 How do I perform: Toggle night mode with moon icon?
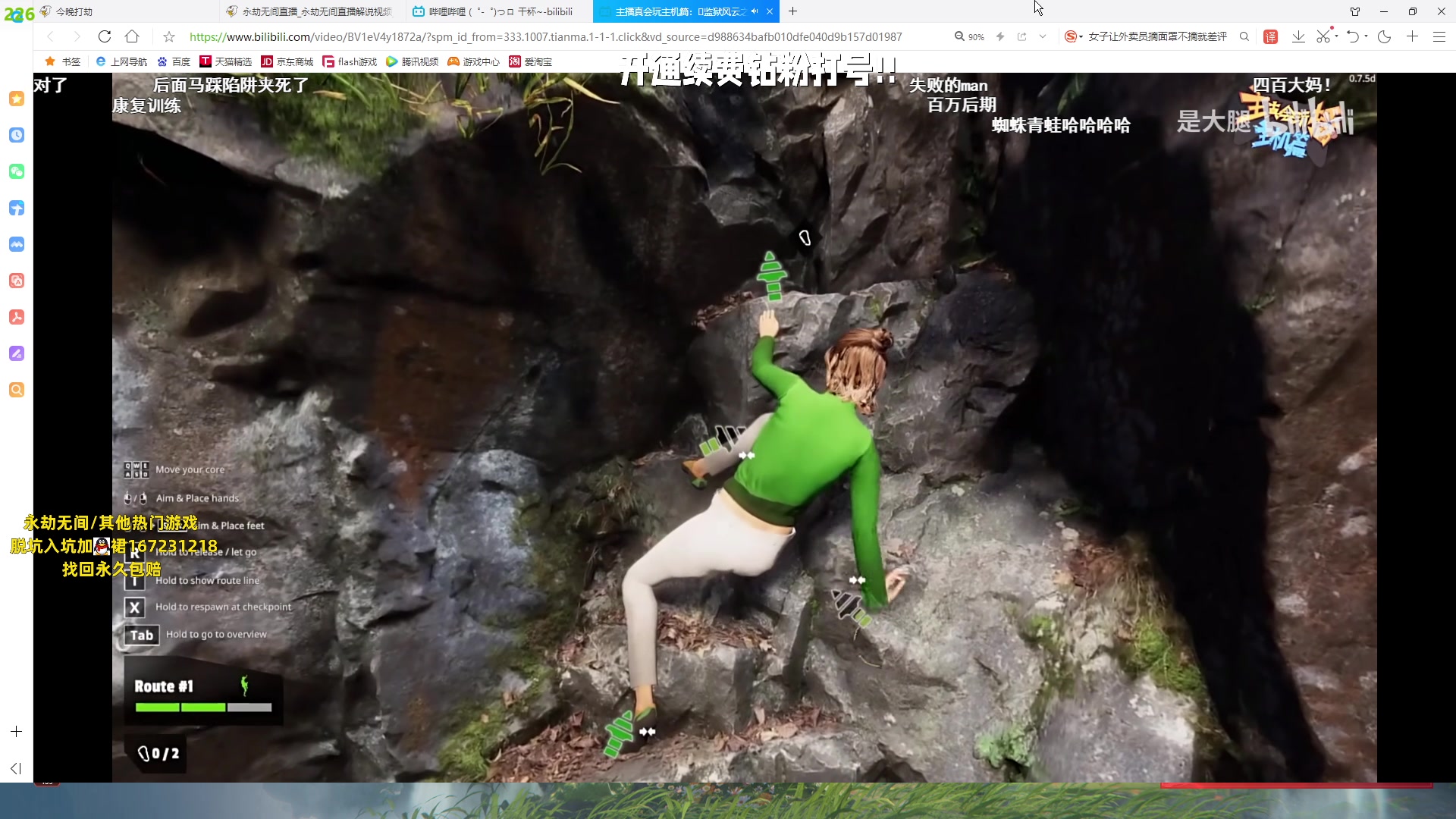[x=1384, y=36]
